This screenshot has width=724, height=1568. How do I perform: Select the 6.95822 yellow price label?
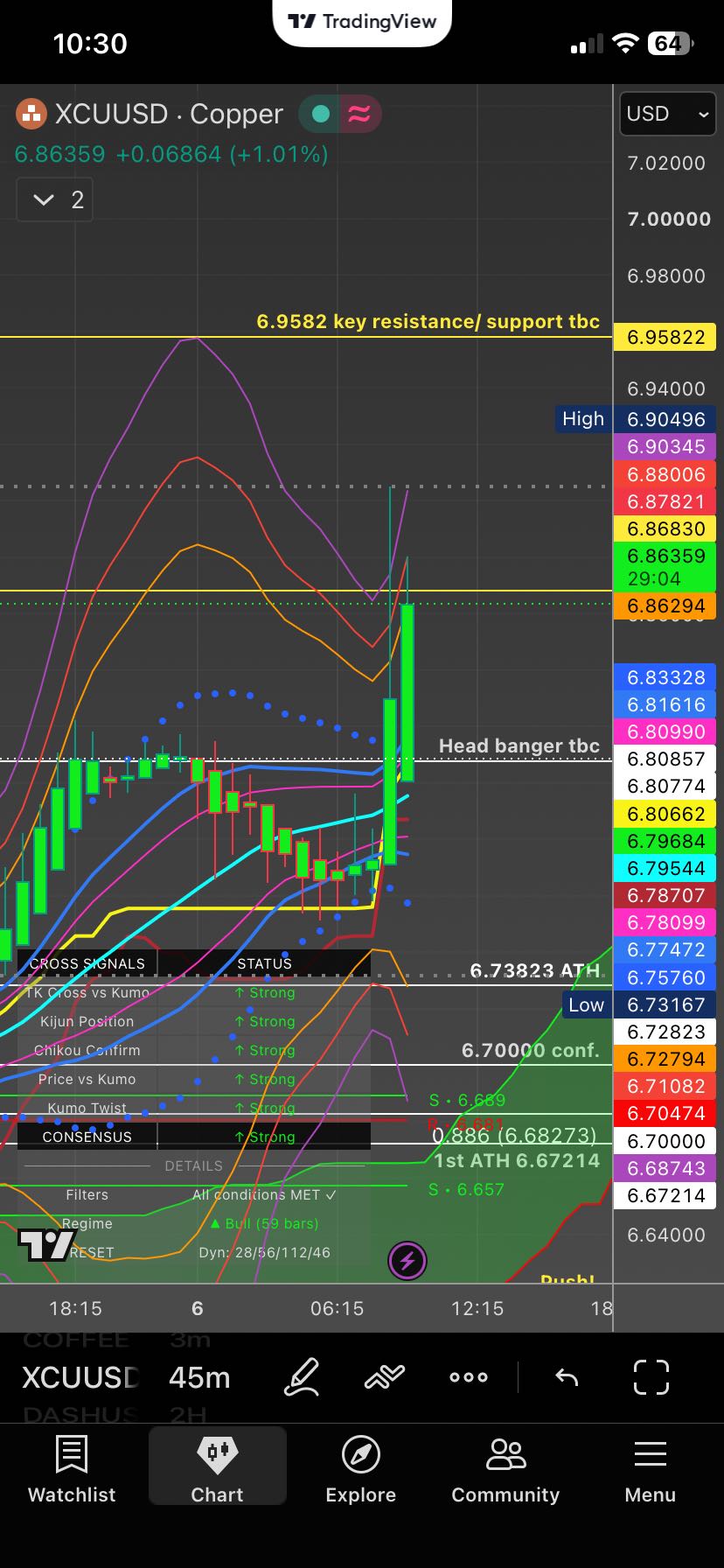click(665, 337)
